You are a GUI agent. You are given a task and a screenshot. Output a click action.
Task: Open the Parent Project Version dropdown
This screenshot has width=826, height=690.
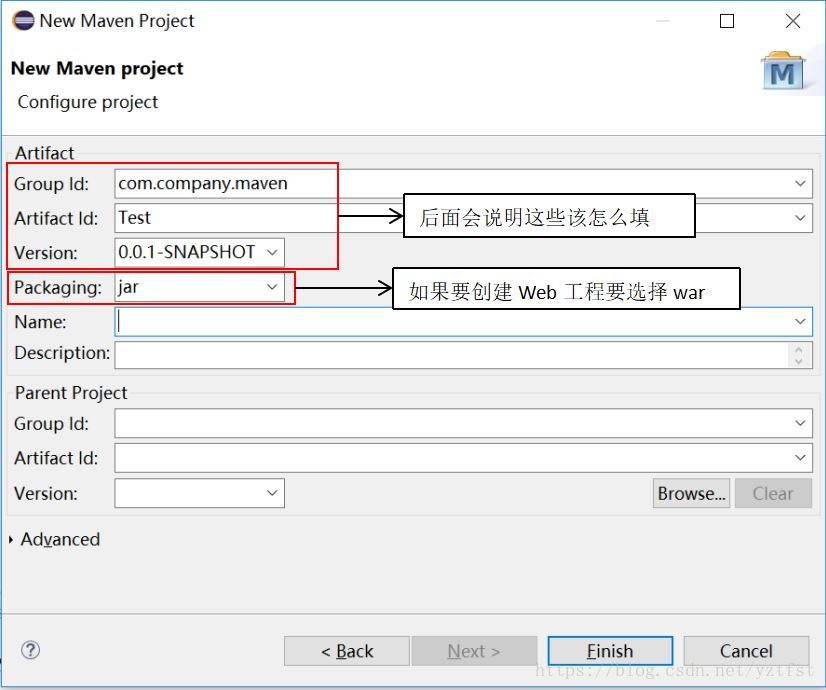click(272, 493)
